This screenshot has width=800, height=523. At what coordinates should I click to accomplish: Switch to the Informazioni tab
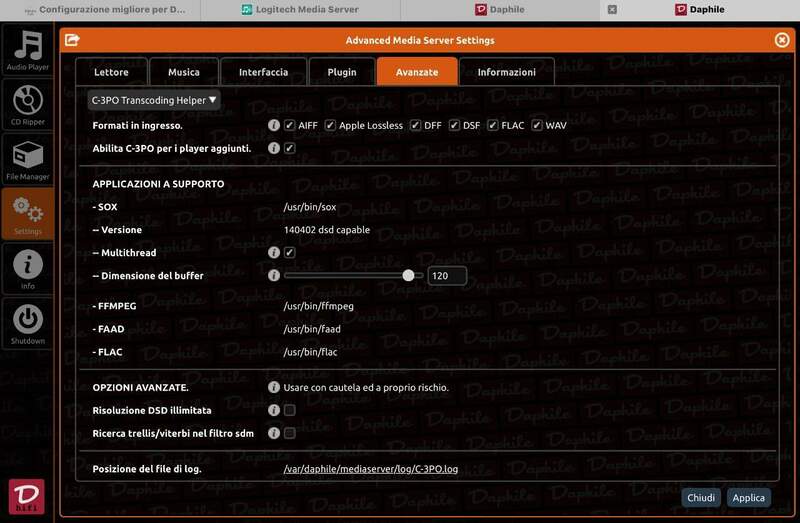tap(506, 72)
